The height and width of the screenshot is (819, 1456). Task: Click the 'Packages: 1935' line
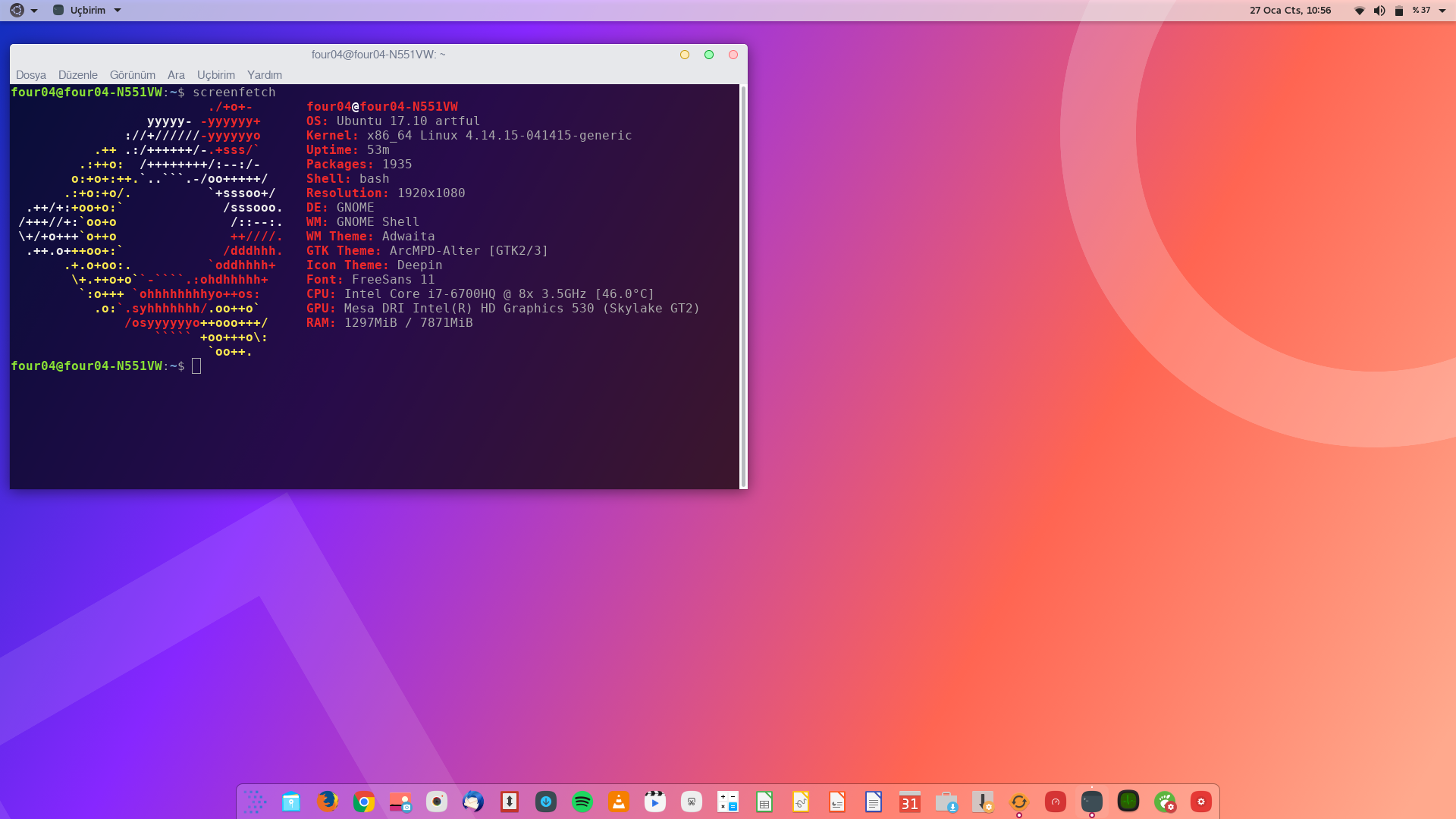coord(359,165)
